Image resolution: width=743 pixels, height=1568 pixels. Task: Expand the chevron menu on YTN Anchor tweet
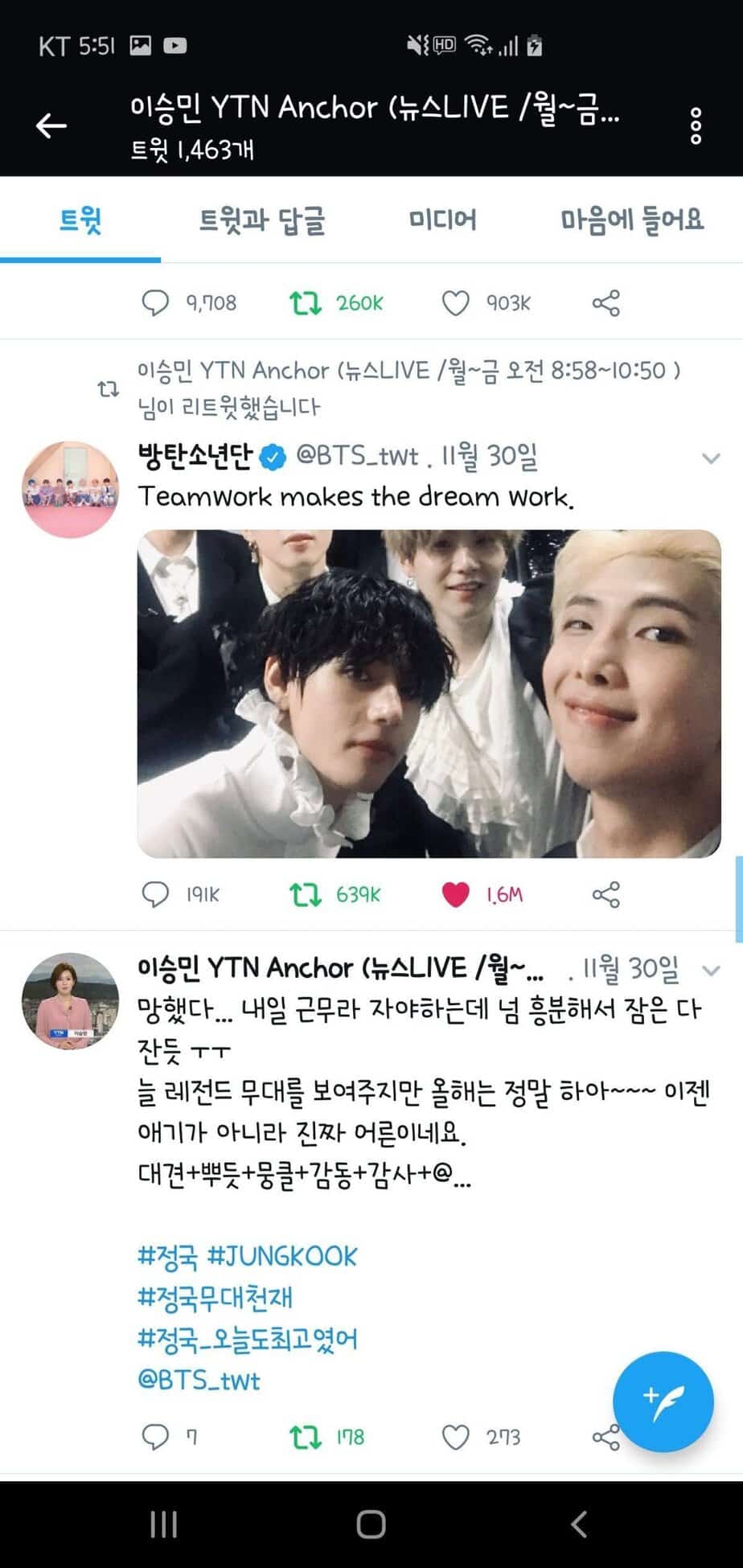coord(711,971)
